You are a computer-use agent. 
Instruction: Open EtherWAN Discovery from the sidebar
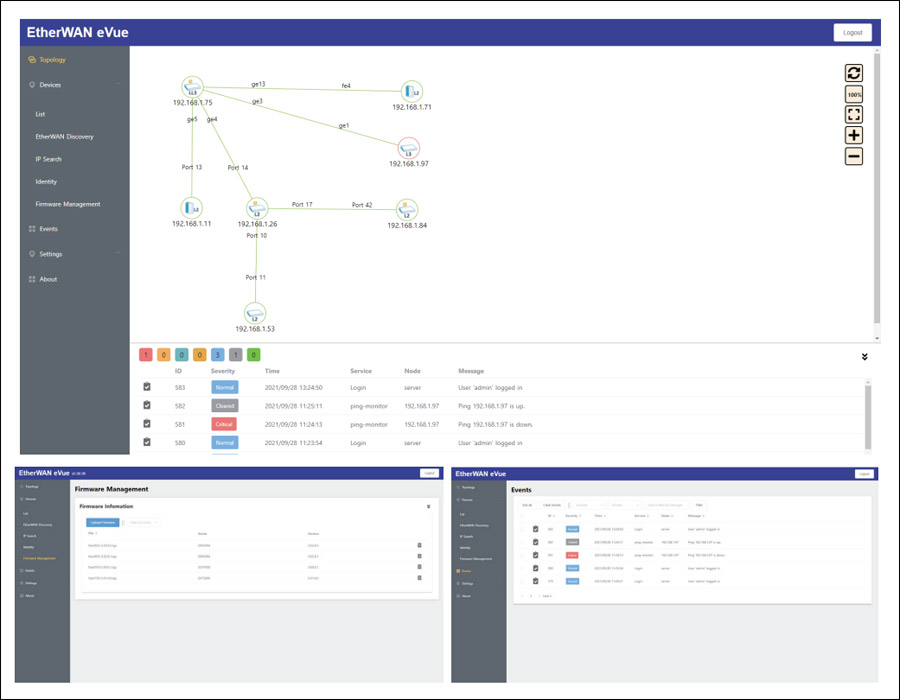(64, 136)
